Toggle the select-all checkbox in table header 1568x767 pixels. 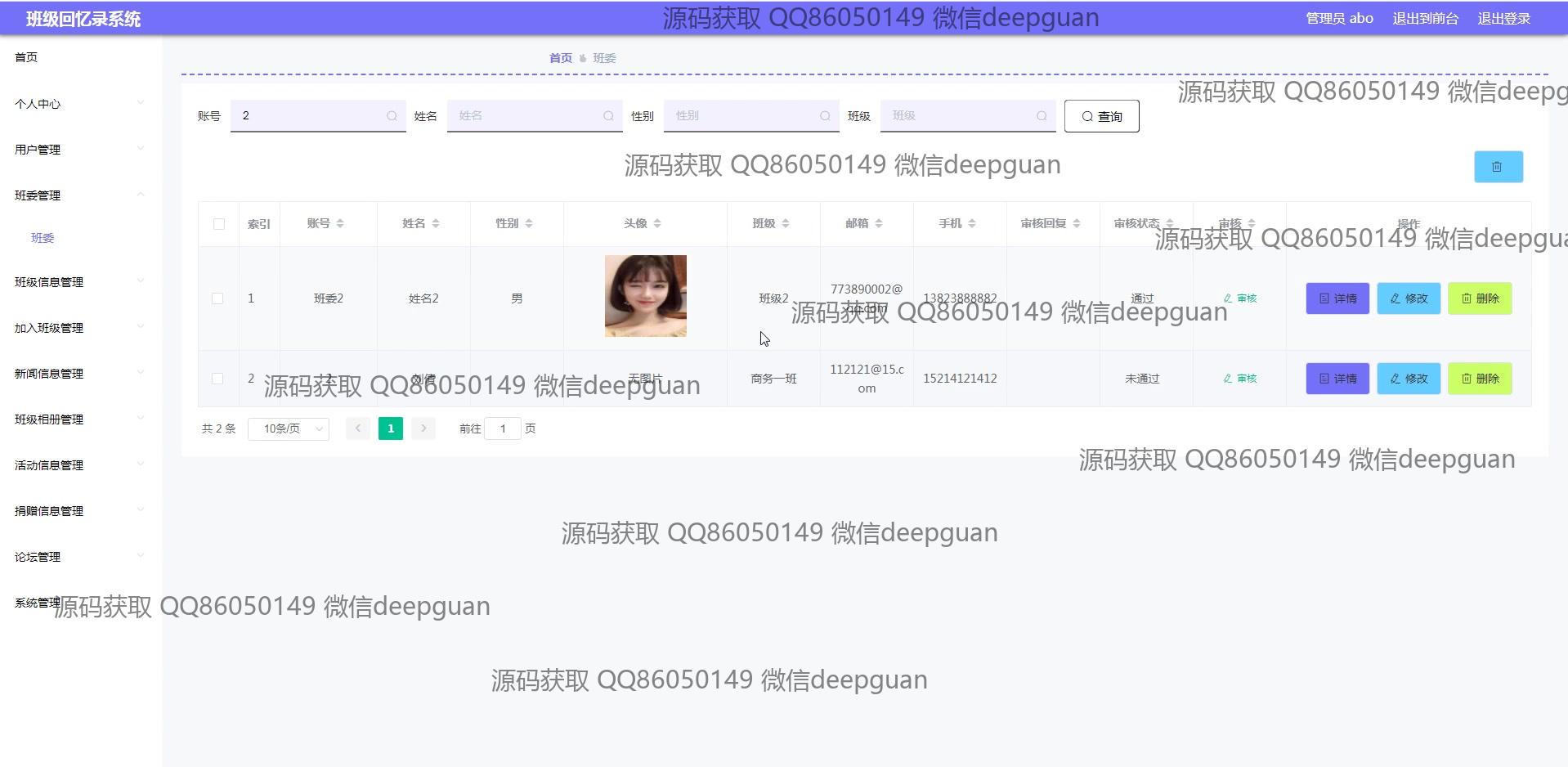[x=219, y=224]
